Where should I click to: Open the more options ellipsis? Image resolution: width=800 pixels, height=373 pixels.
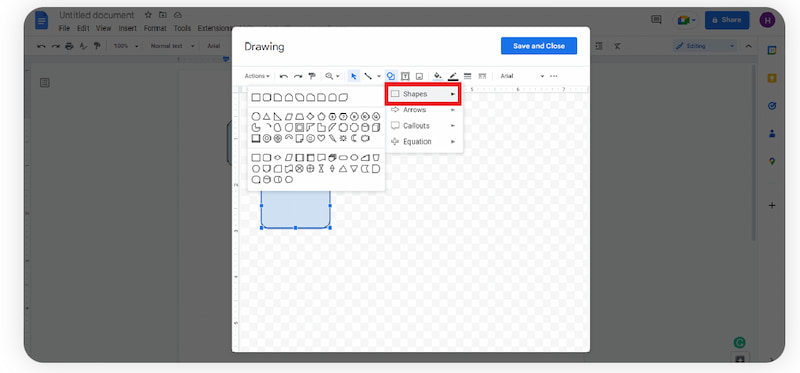tap(554, 76)
